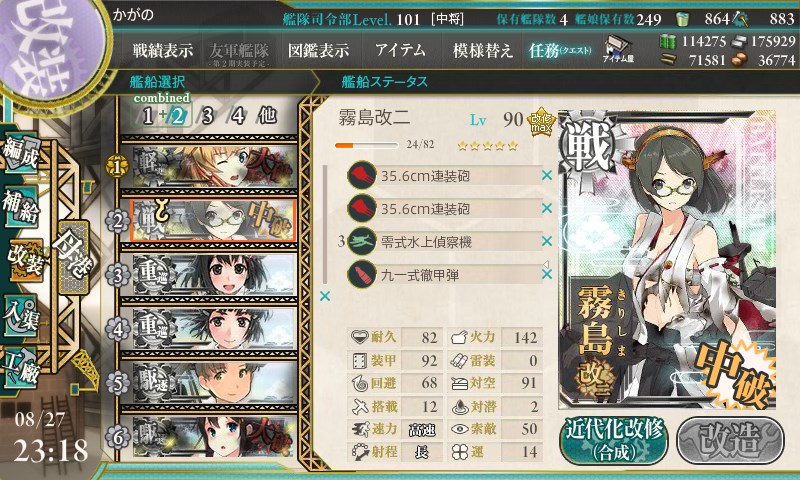Open 任務 quest menu
800x480 pixels.
[x=560, y=50]
